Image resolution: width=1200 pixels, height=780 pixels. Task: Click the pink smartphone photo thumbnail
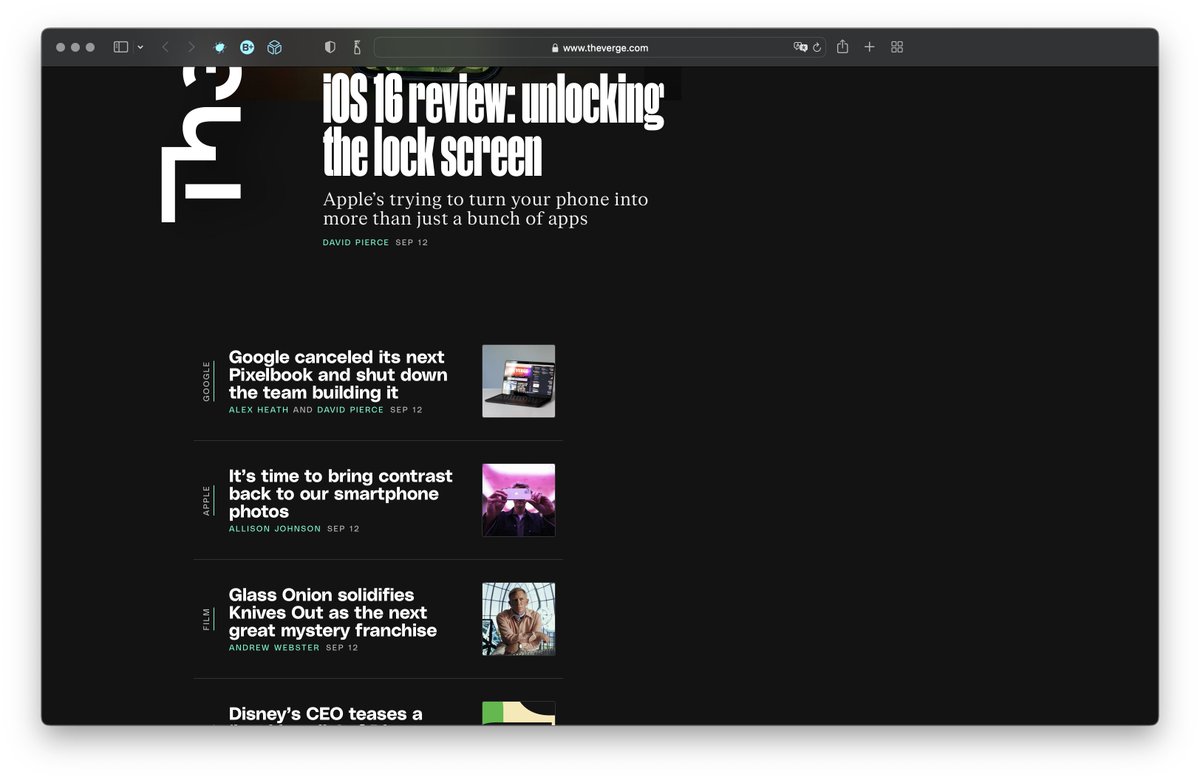(x=518, y=500)
